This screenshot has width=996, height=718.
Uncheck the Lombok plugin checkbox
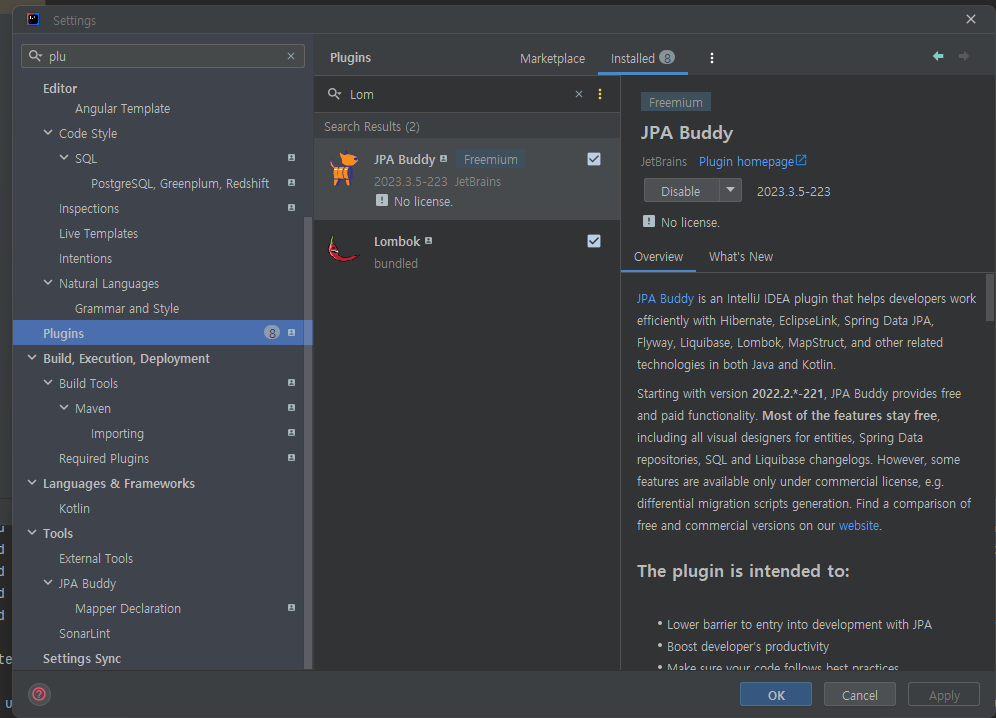[x=594, y=241]
